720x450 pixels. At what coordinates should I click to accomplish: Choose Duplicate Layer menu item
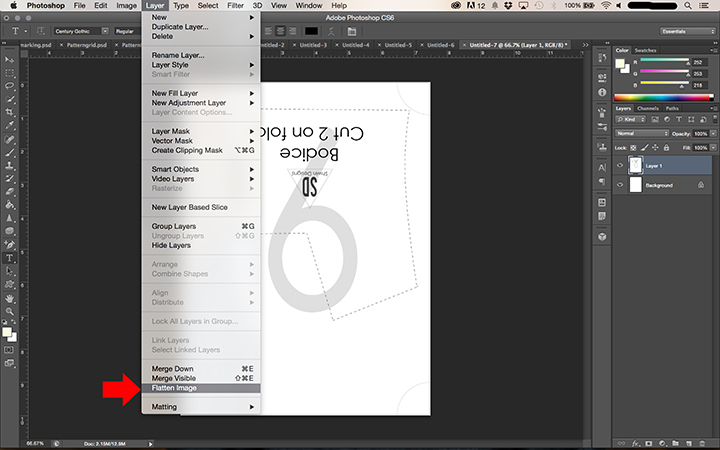201,27
